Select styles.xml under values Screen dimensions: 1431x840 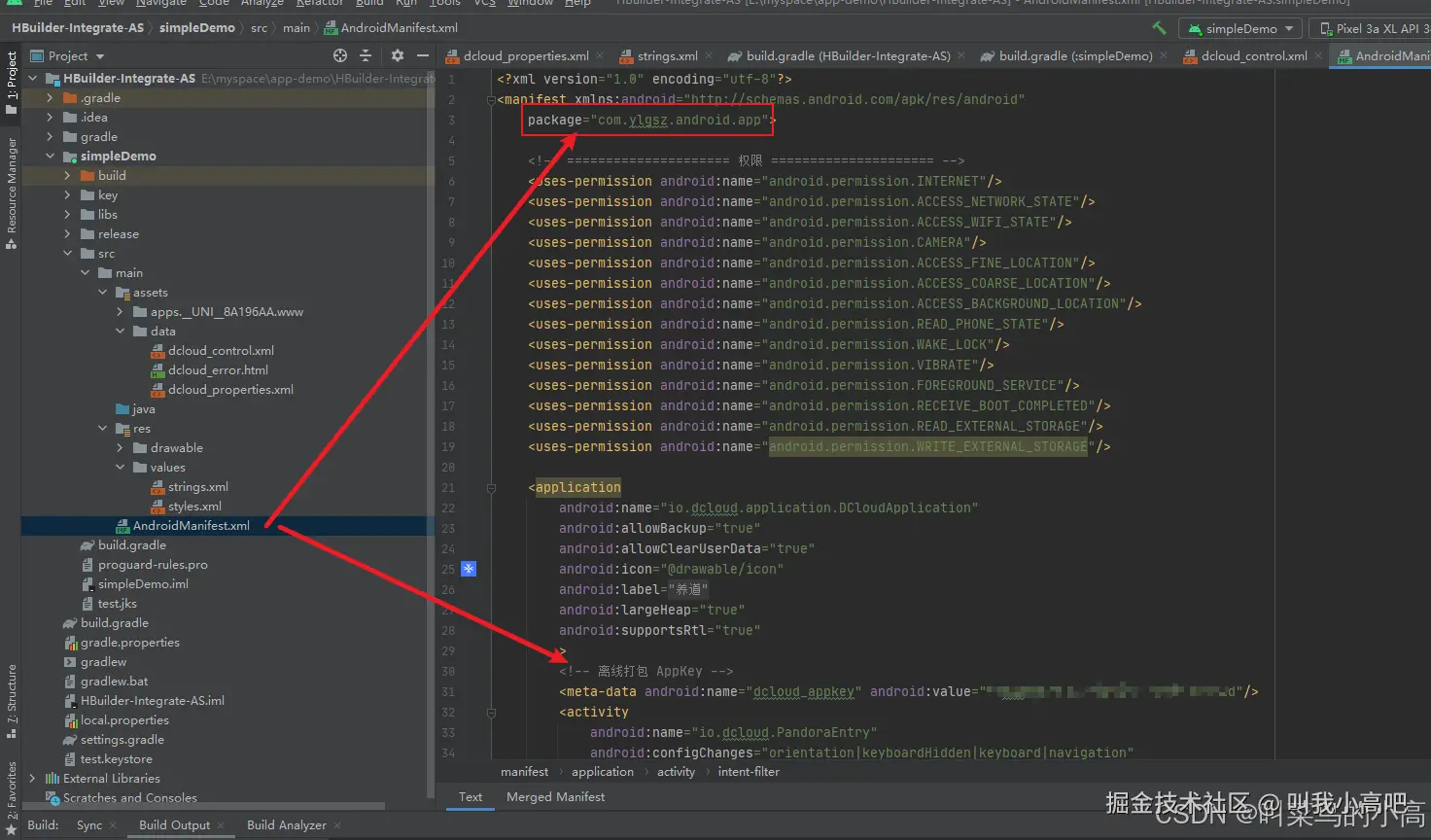[194, 506]
